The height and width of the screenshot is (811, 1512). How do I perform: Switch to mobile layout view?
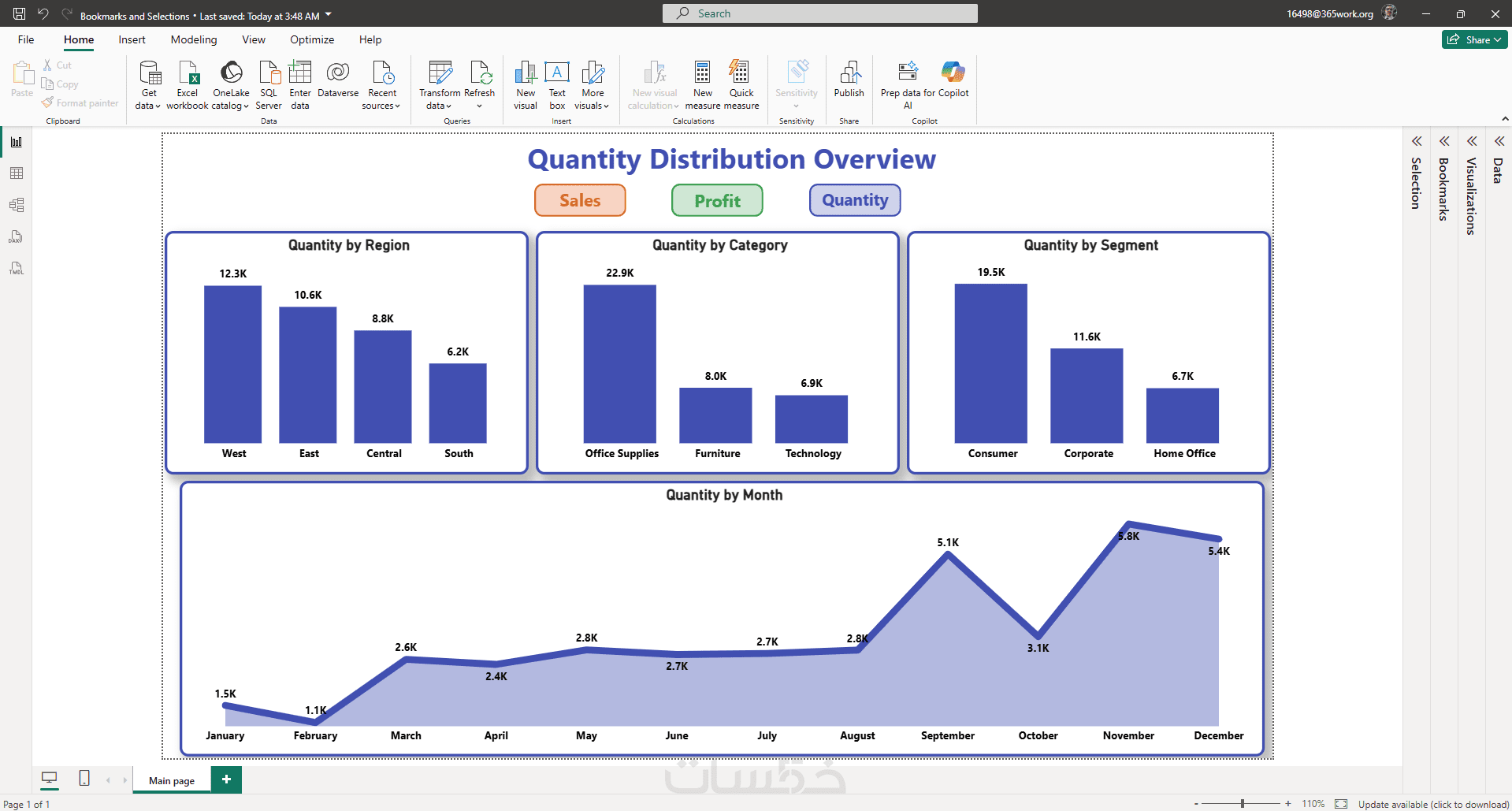(x=84, y=779)
